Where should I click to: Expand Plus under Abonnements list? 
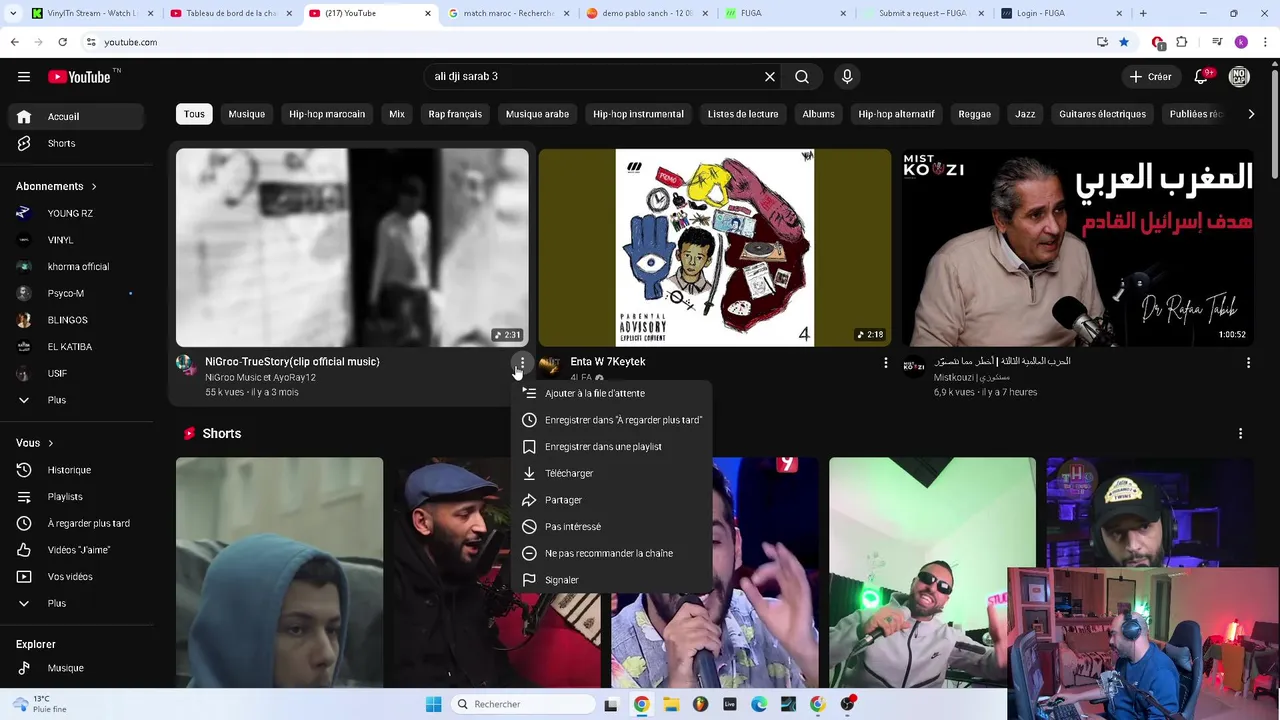click(77, 400)
